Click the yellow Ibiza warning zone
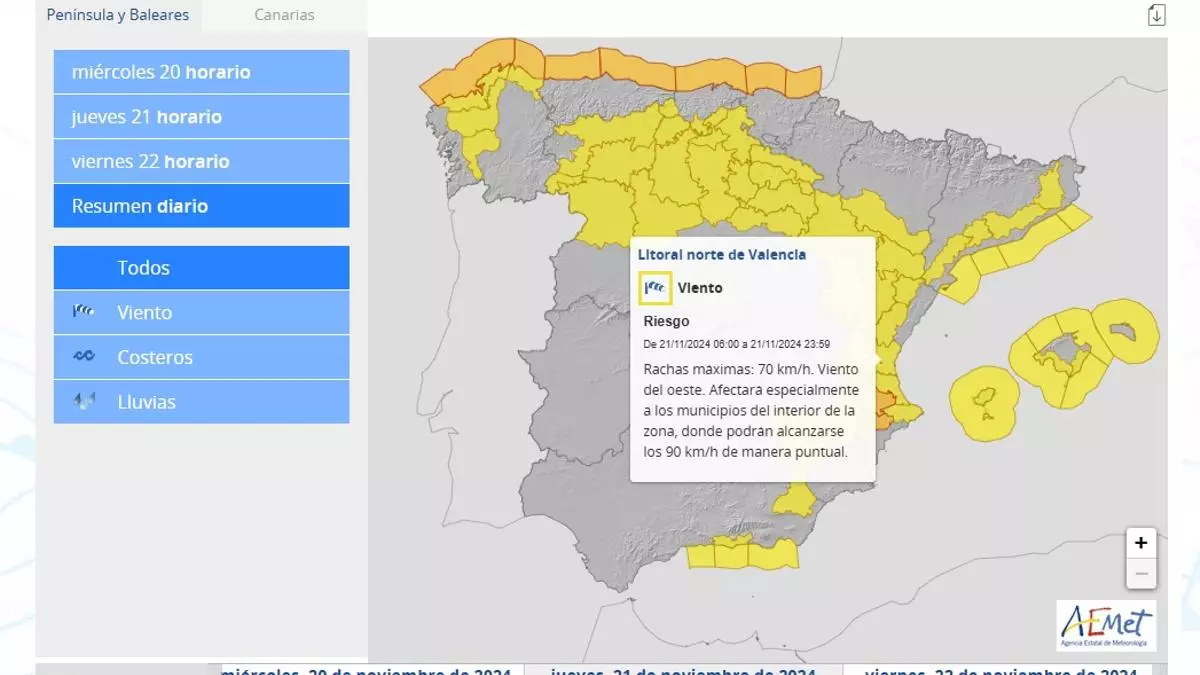1200x675 pixels. click(984, 402)
